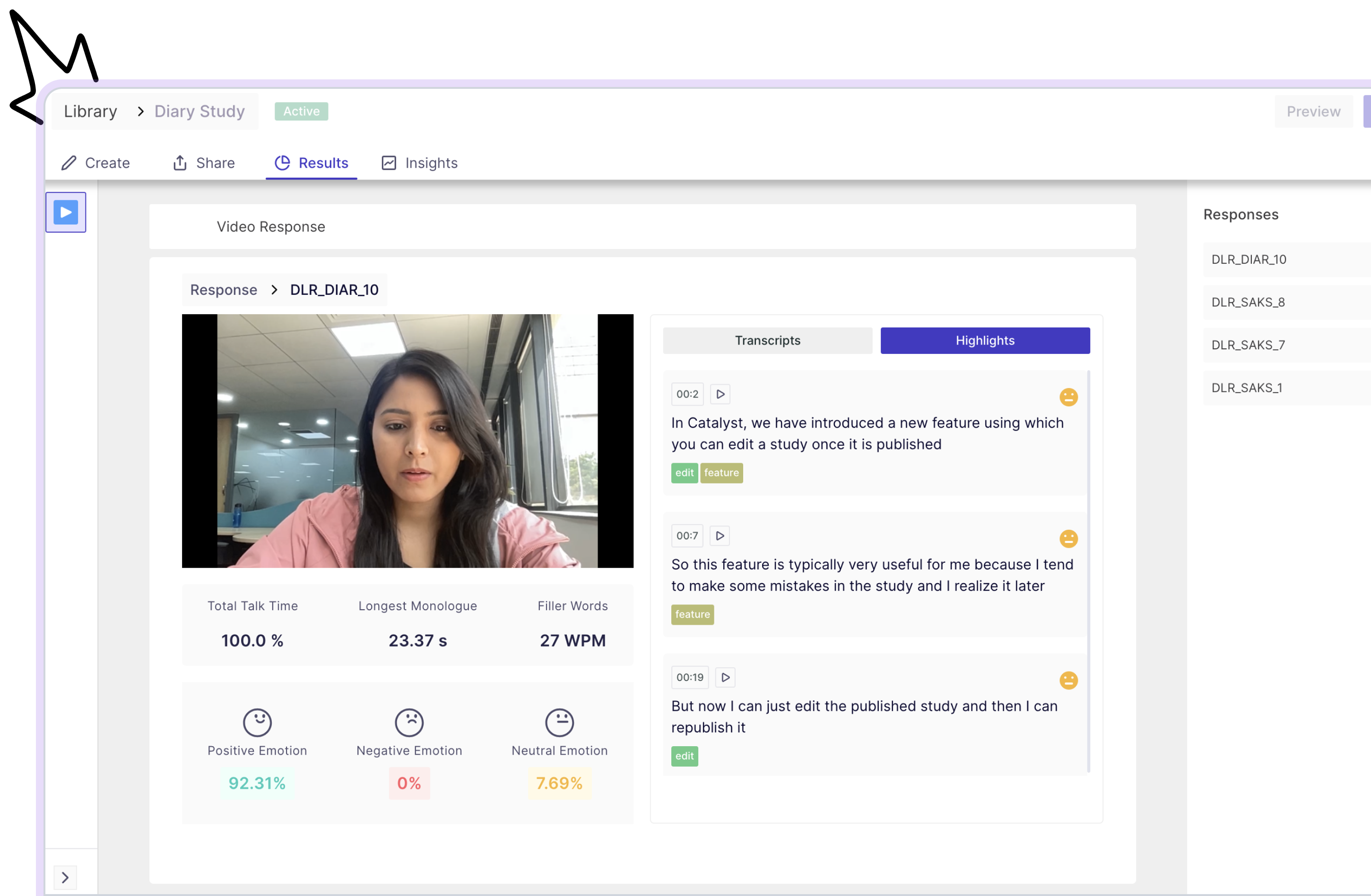Click Response breadcrumb above the video
Viewport: 1371px width, 896px height.
point(224,290)
